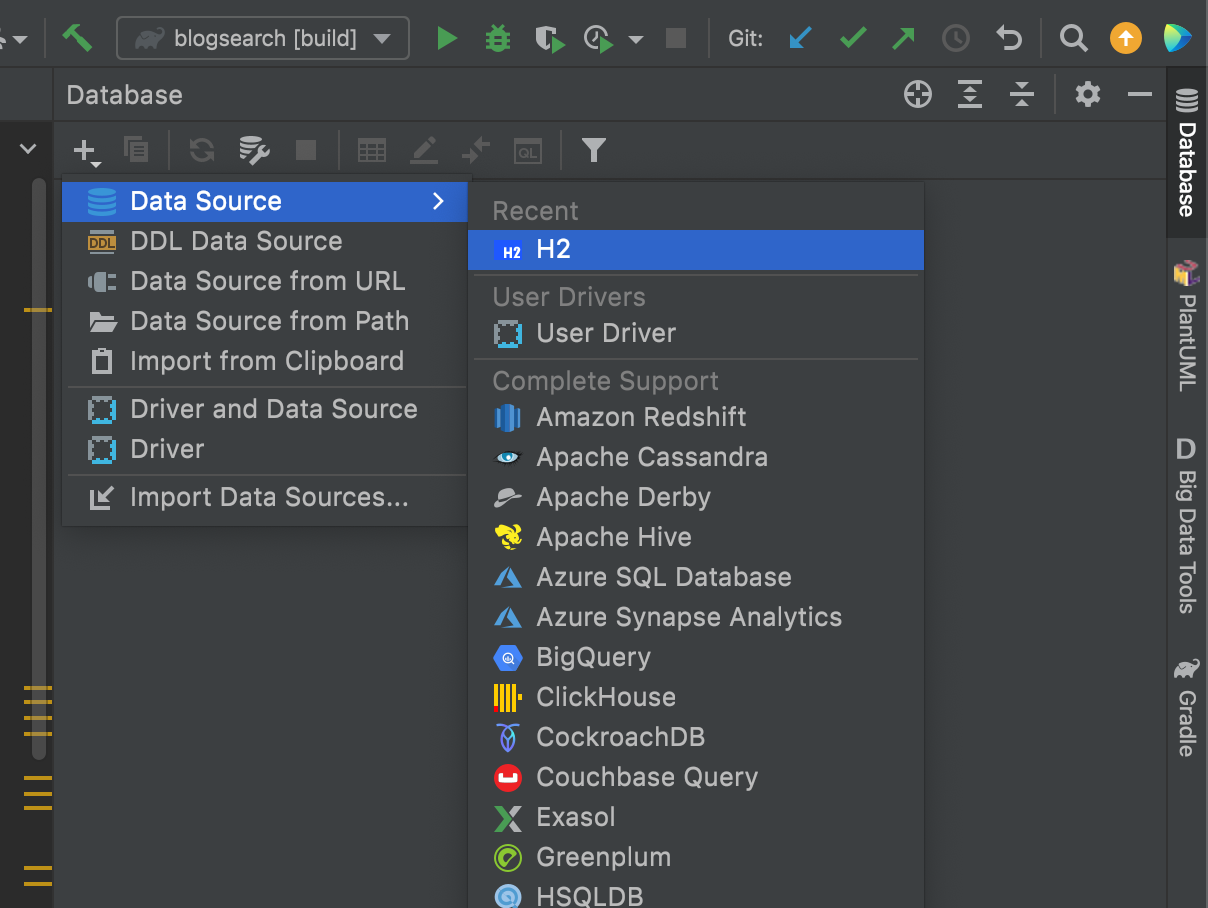This screenshot has height=908, width=1208.
Task: Click the table editor grid icon
Action: coord(372,151)
